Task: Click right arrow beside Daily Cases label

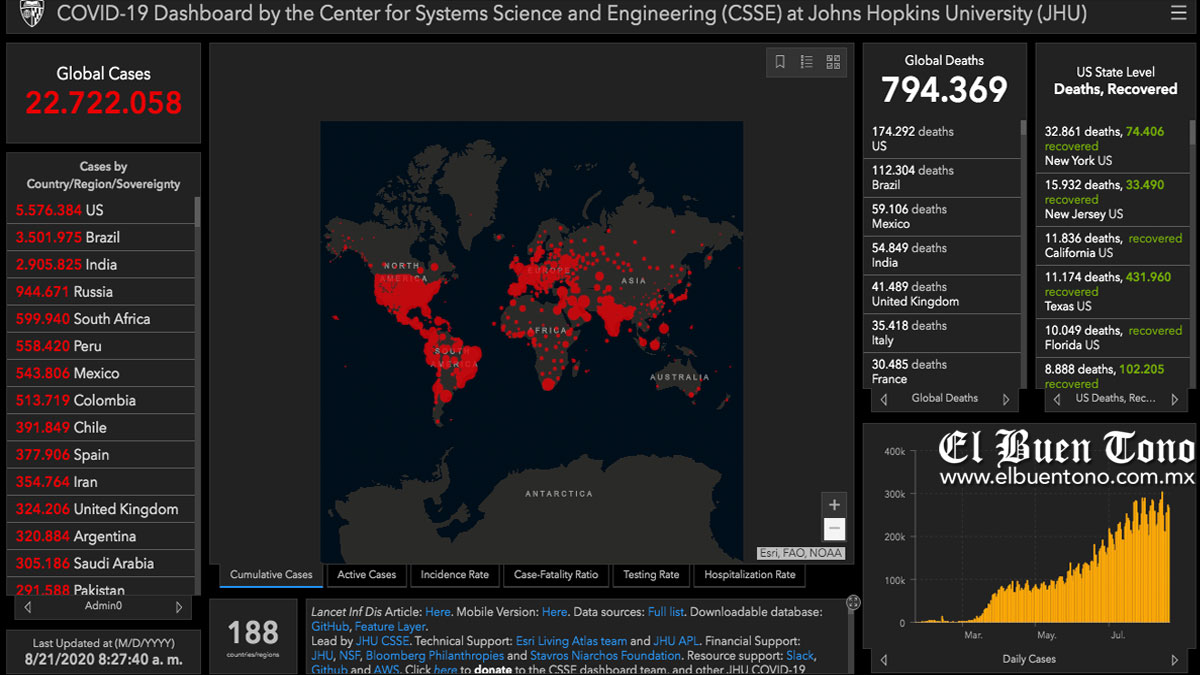Action: [1175, 660]
